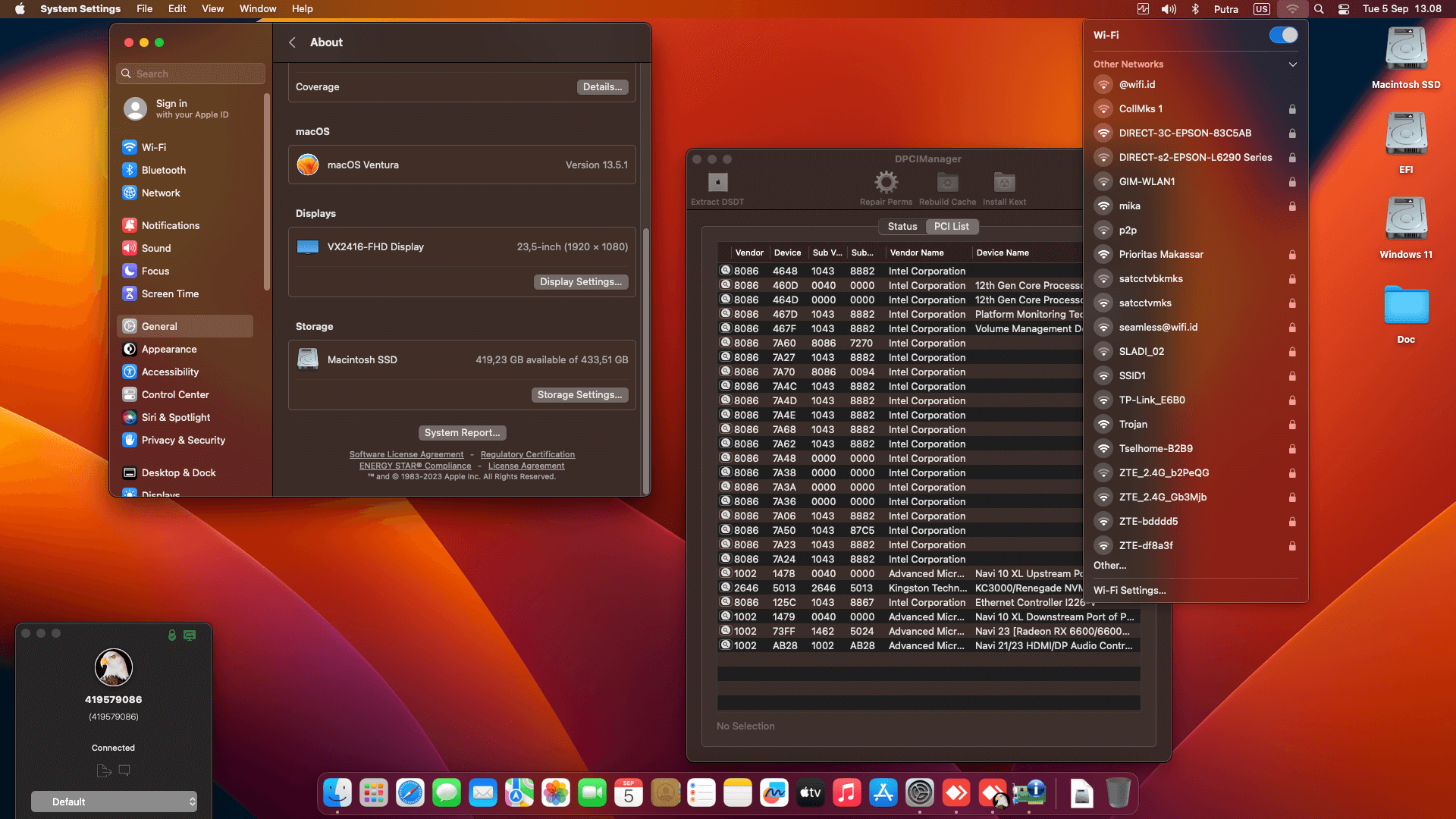
Task: Click the System Report button
Action: (x=462, y=432)
